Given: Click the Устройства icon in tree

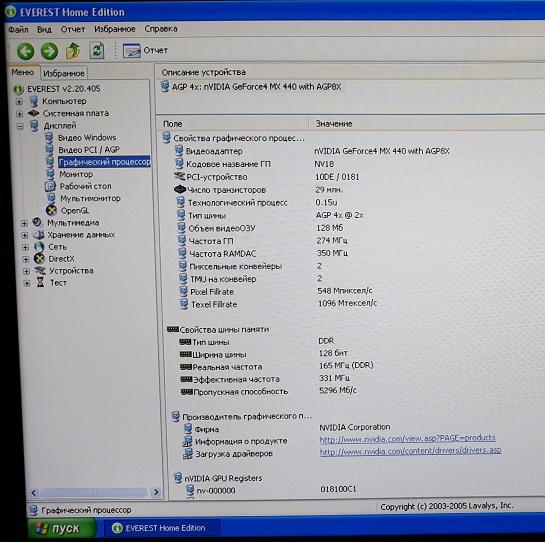Looking at the screenshot, I should (40, 270).
